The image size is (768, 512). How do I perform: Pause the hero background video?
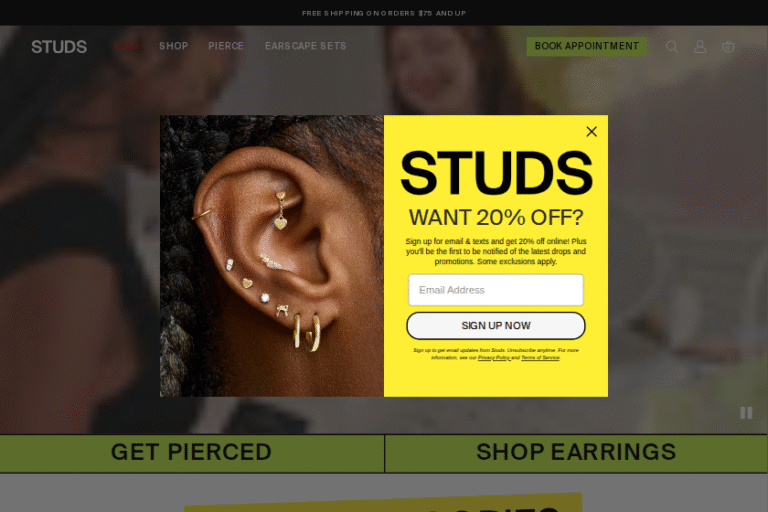pyautogui.click(x=745, y=413)
